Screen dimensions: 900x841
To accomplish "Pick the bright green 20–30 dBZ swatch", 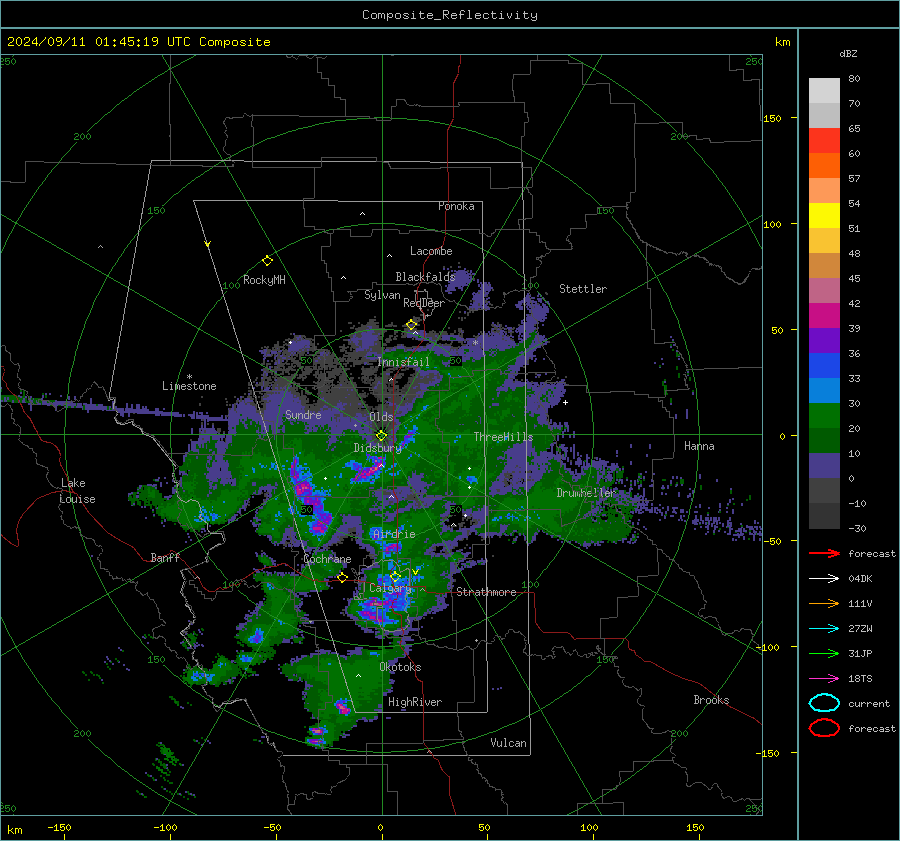I will click(824, 416).
